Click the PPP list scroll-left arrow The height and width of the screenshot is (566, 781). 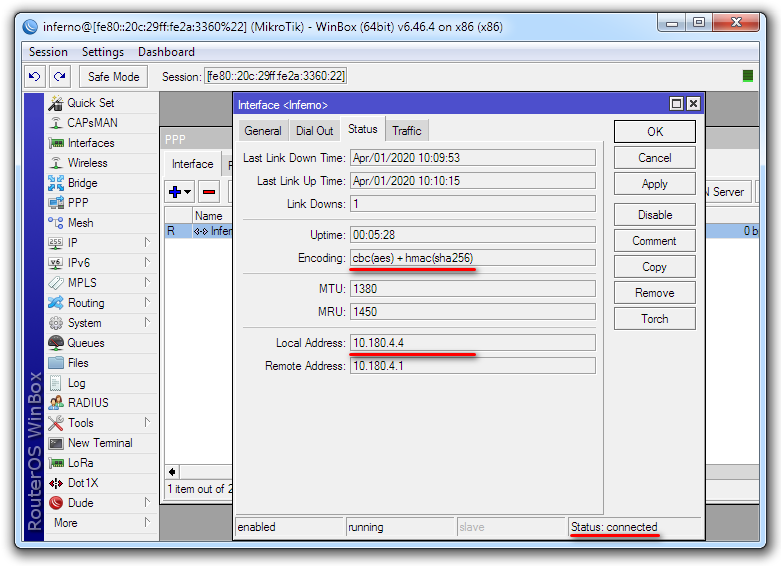[x=172, y=472]
